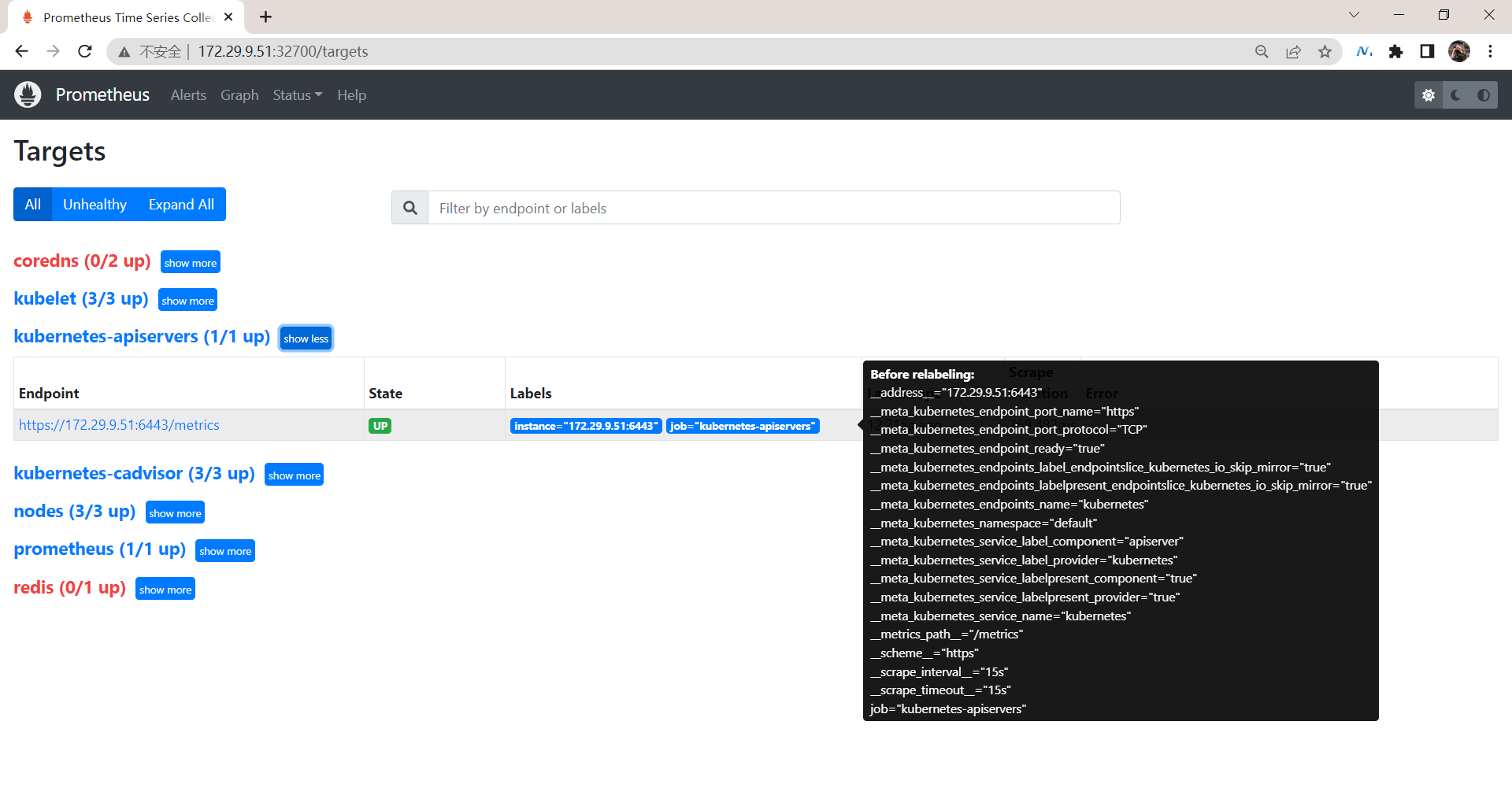The width and height of the screenshot is (1512, 810).
Task: Open the https://172.29.9.51:6443/metrics endpoint link
Action: tap(119, 425)
